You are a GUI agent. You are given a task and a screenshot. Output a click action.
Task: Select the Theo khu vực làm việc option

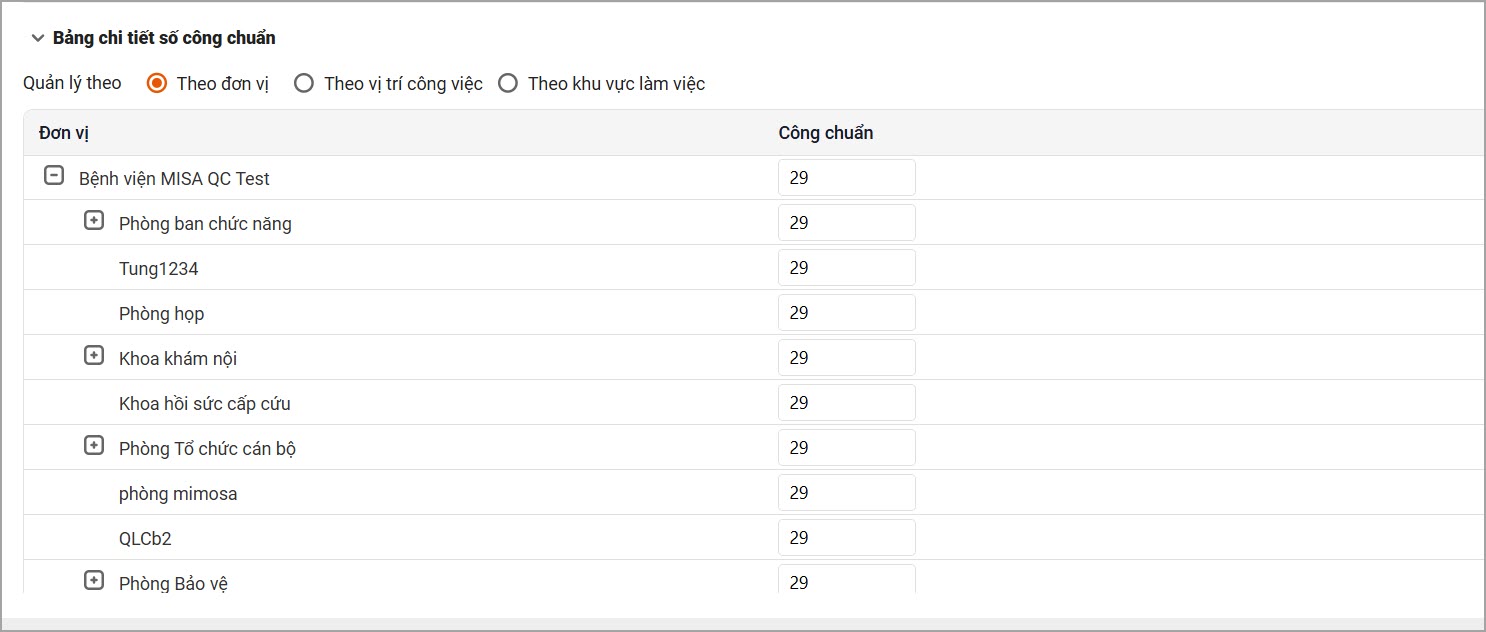pyautogui.click(x=508, y=83)
